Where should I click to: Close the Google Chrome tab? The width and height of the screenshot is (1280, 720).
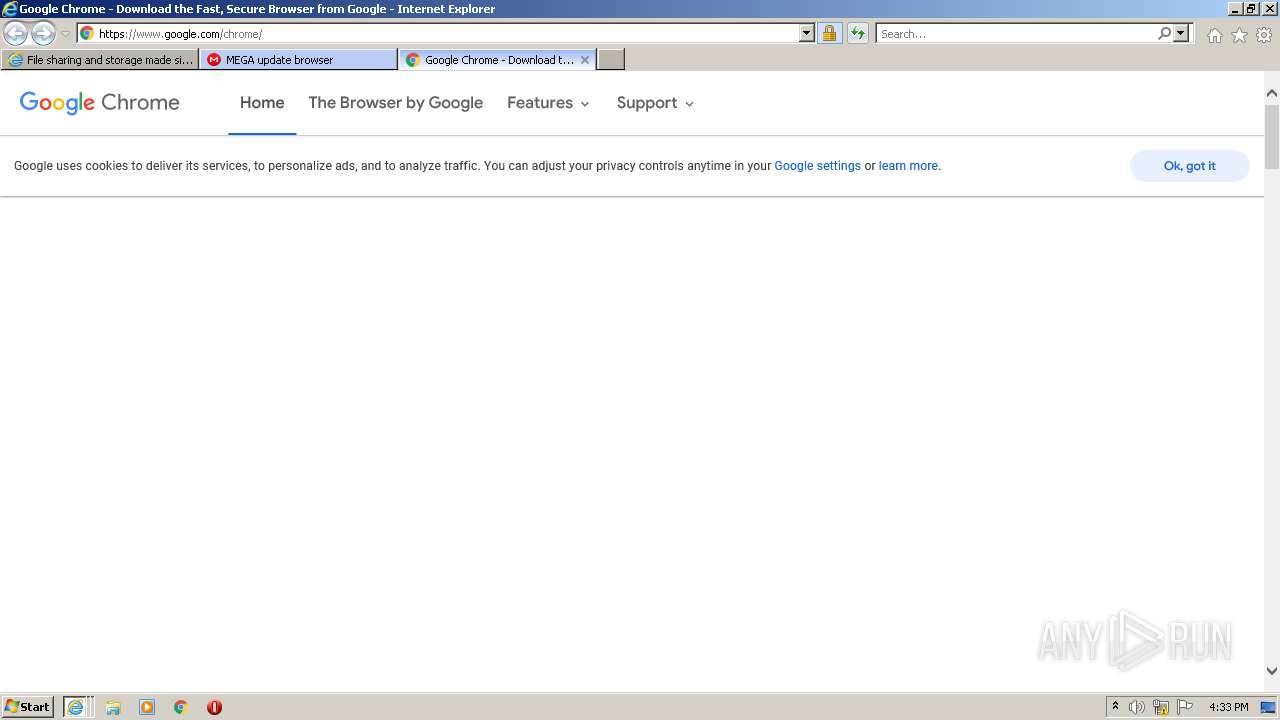585,60
